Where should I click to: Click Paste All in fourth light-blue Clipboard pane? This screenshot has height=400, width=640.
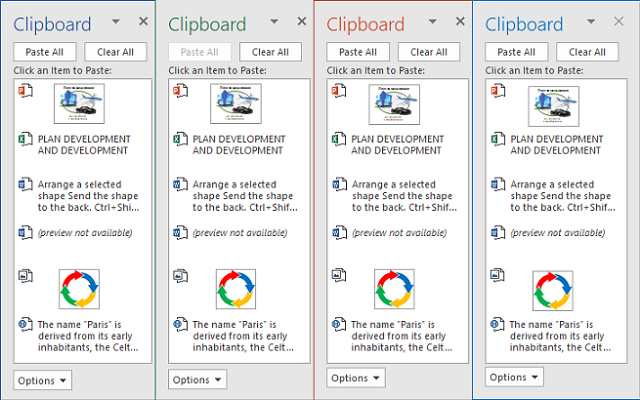(x=516, y=52)
